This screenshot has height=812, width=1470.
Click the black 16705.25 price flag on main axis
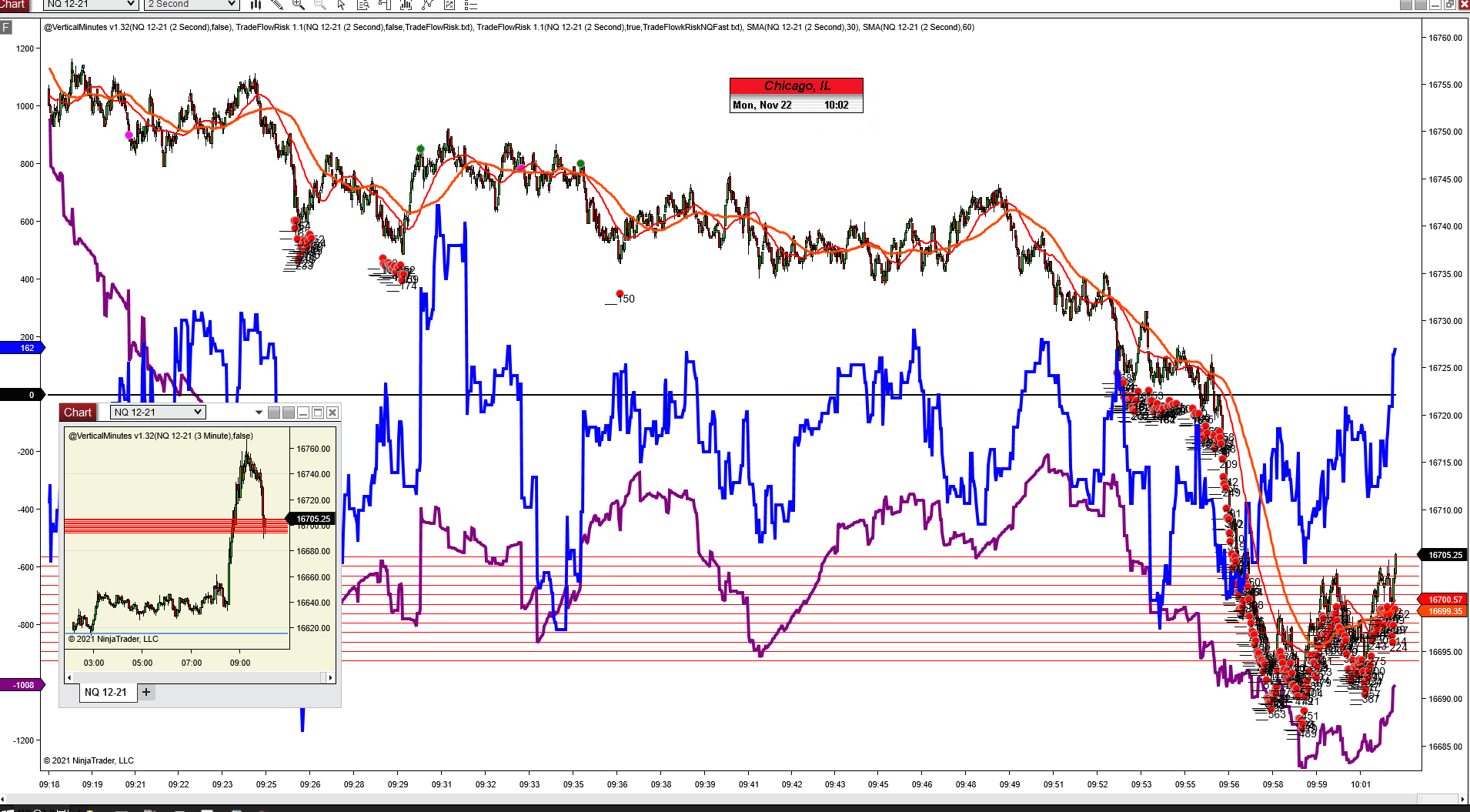(1444, 555)
